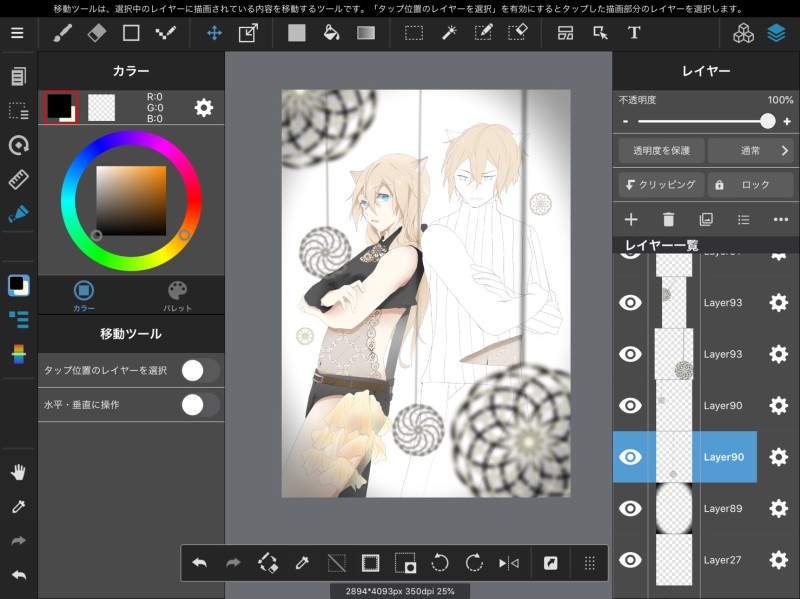Open the brush list sidebar icon
Image resolution: width=800 pixels, height=599 pixels.
click(x=18, y=319)
